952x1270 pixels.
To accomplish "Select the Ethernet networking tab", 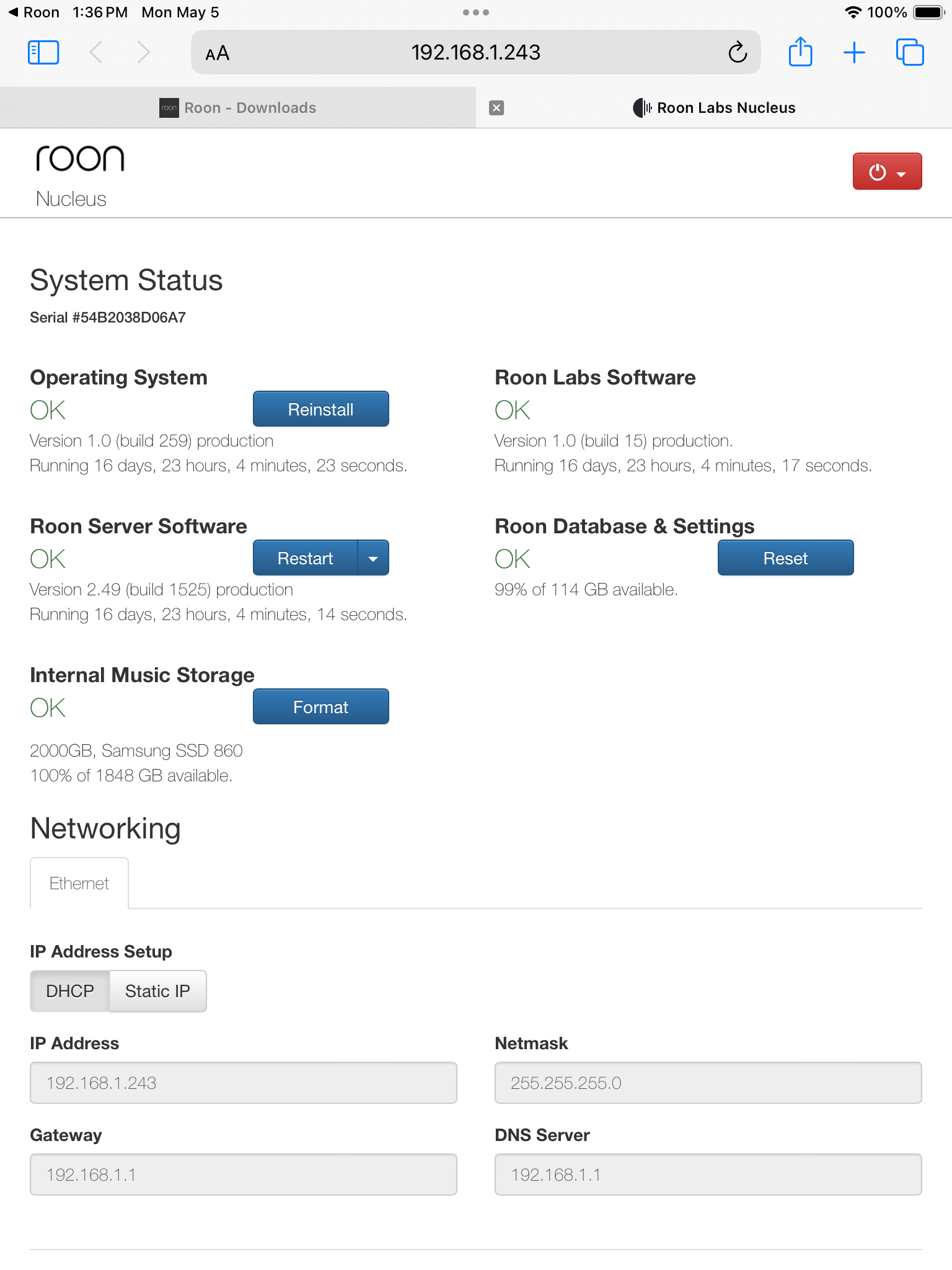I will 79,883.
